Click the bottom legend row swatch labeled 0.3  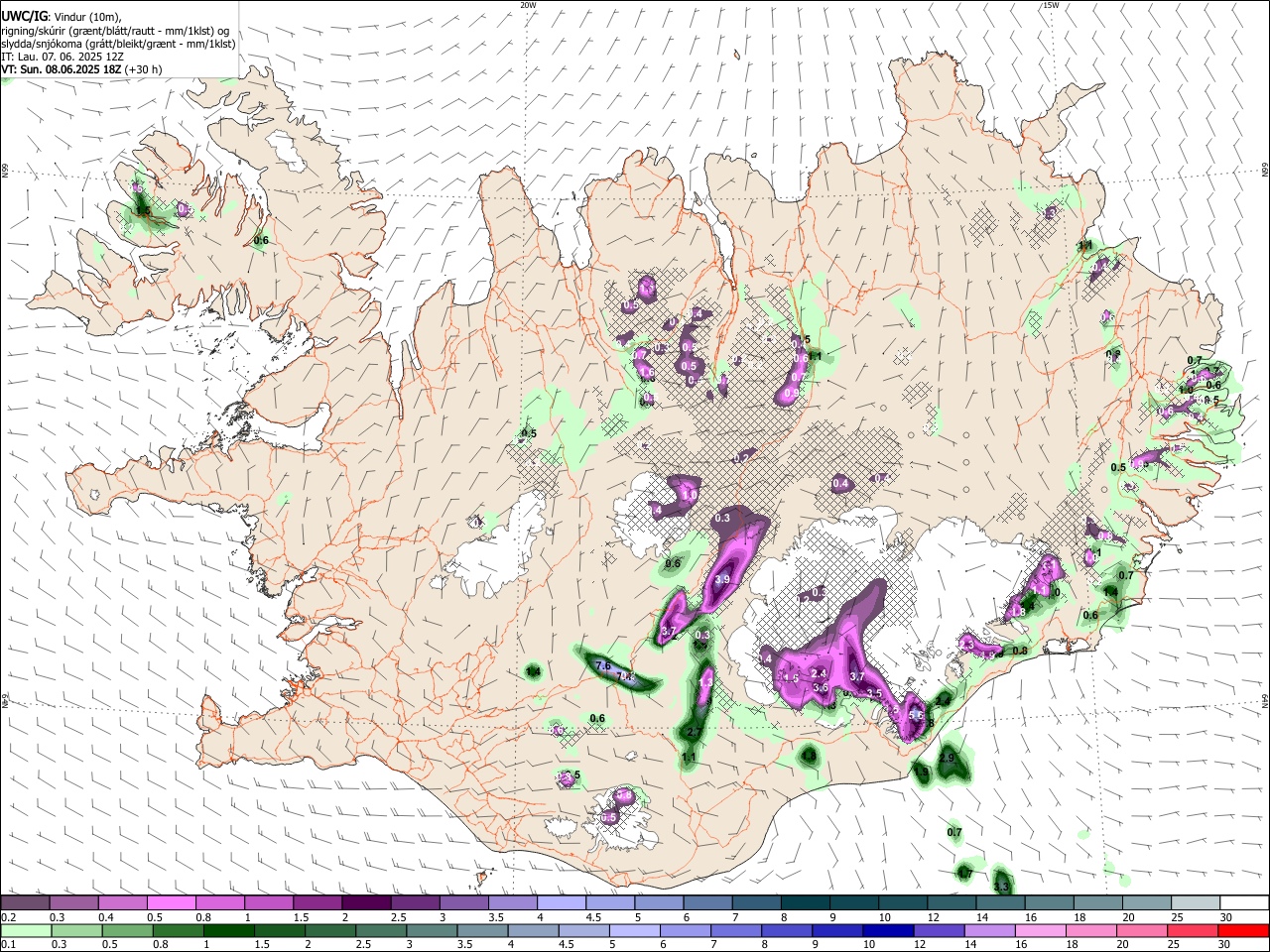point(76,931)
